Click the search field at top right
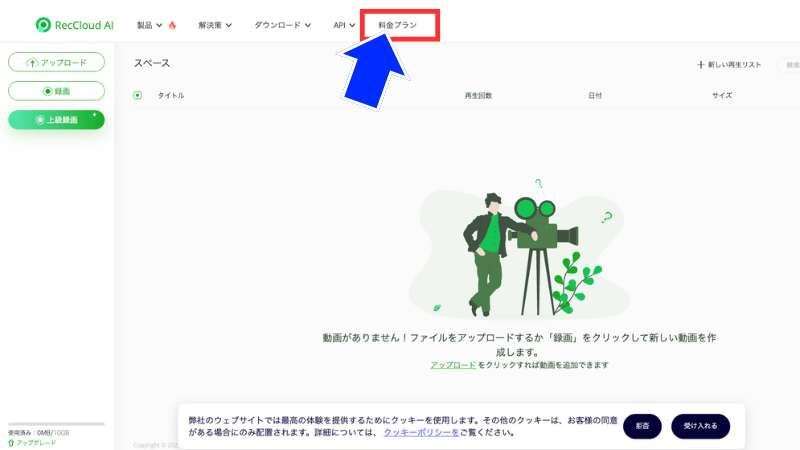The height and width of the screenshot is (450, 800). (x=789, y=65)
